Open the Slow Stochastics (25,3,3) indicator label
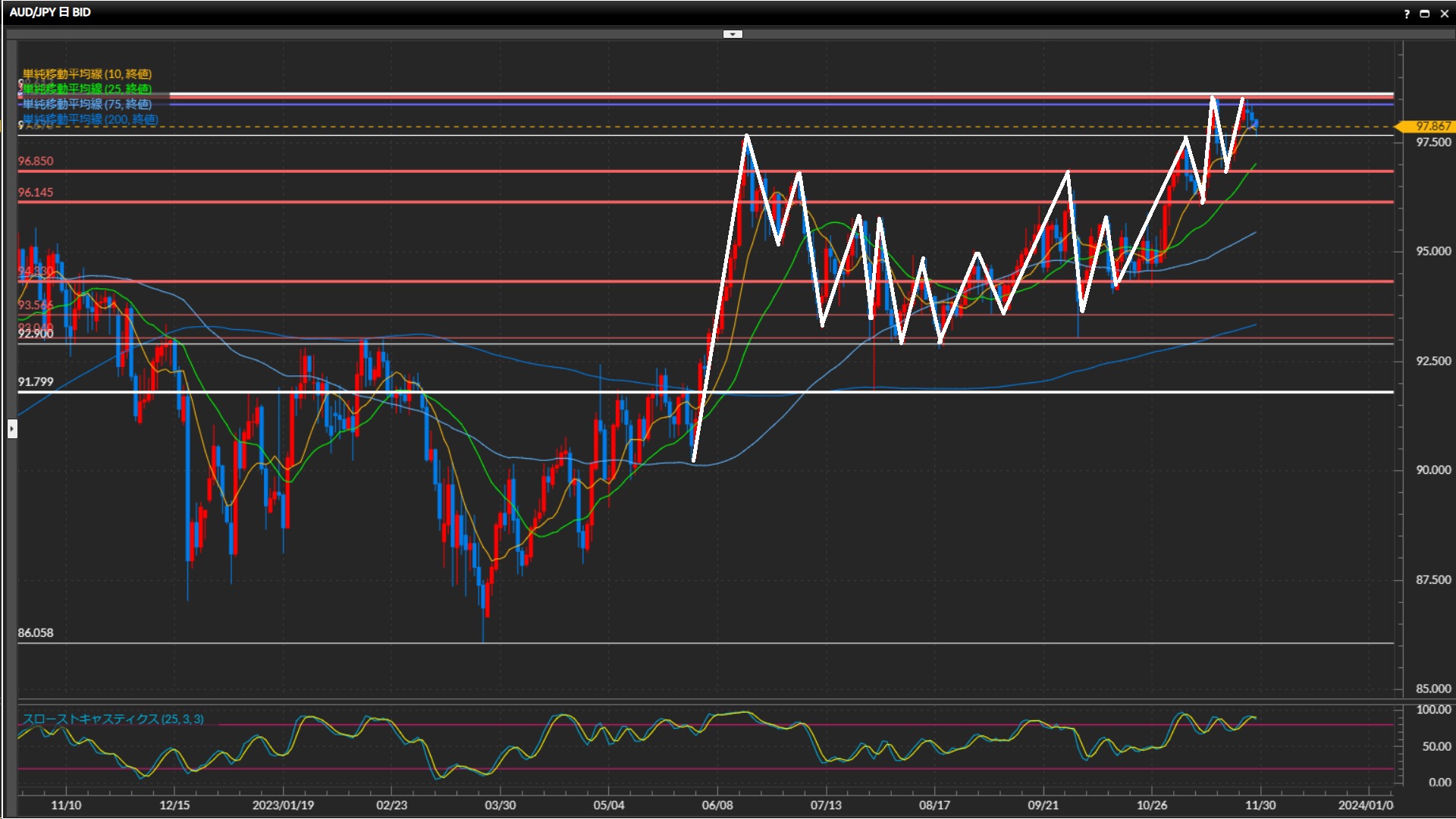 pyautogui.click(x=113, y=719)
